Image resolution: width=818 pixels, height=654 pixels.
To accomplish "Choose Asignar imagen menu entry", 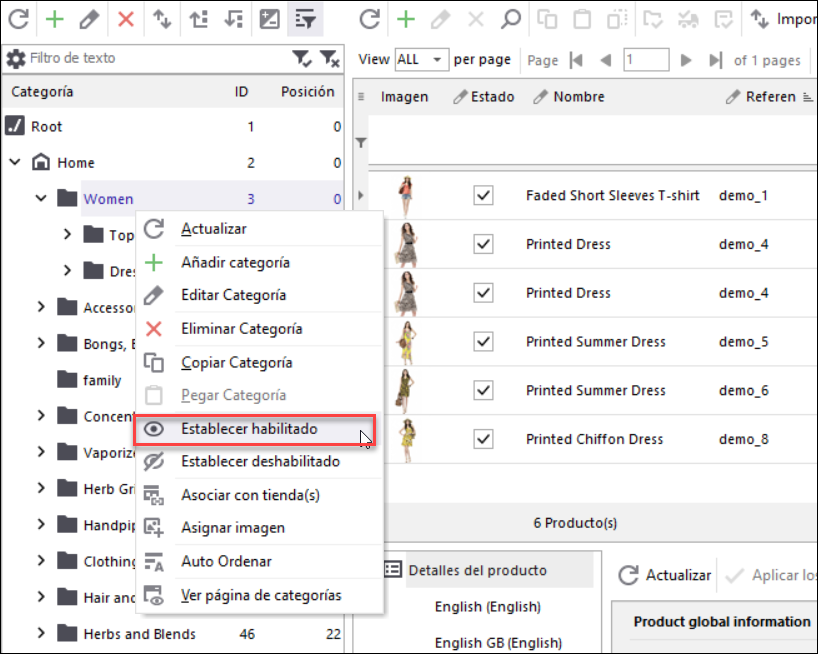I will pyautogui.click(x=259, y=528).
